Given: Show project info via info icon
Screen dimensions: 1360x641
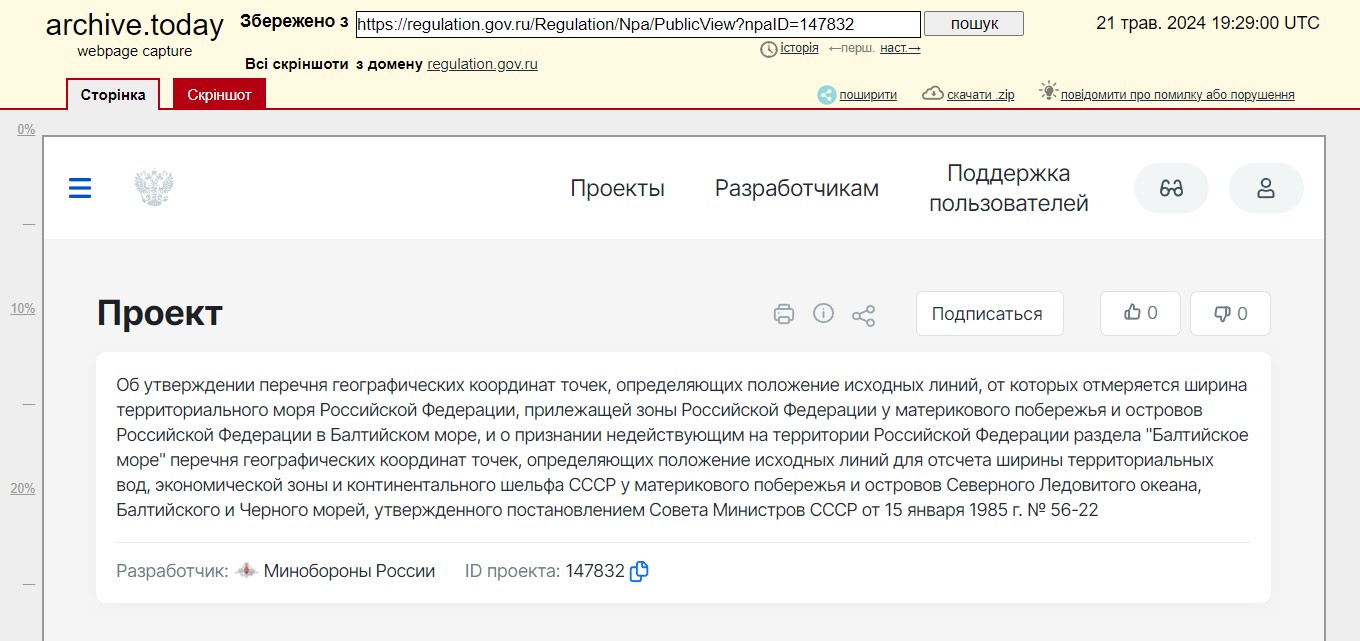Looking at the screenshot, I should [x=824, y=314].
